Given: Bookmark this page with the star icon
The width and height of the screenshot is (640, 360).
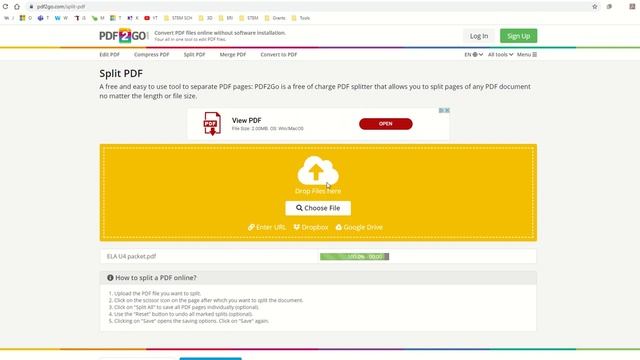Looking at the screenshot, I should pyautogui.click(x=595, y=7).
